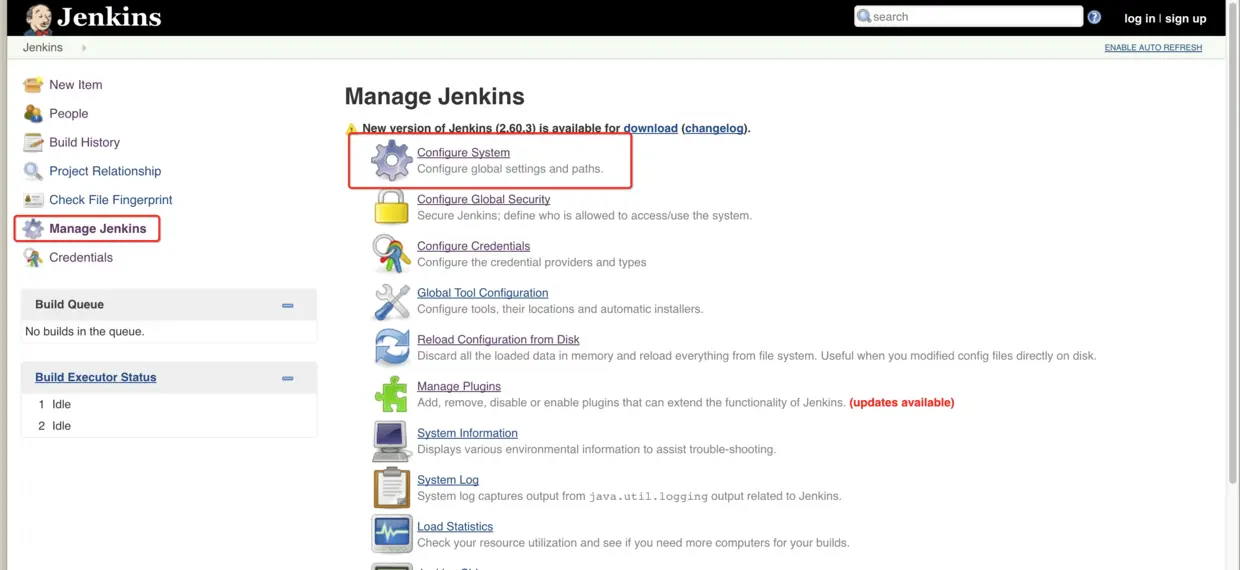Viewport: 1240px width, 570px height.
Task: Open Reload Configuration from Disk link
Action: click(498, 339)
